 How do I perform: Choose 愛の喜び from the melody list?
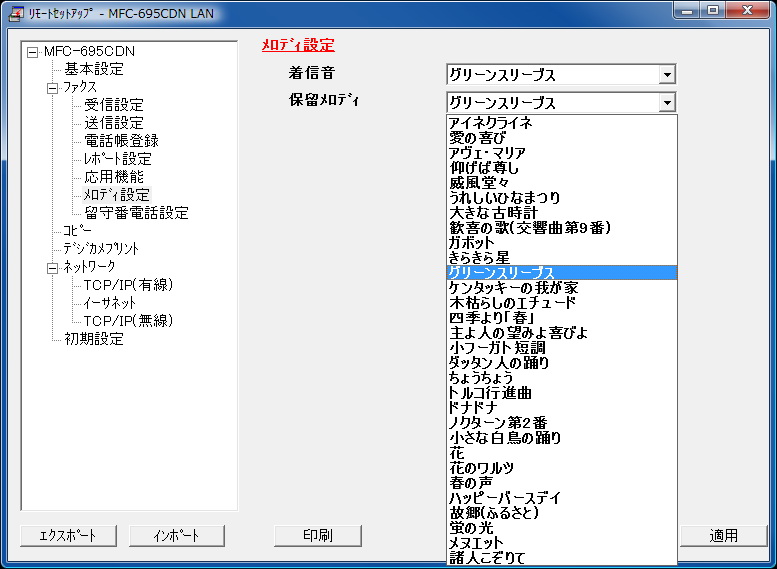561,138
